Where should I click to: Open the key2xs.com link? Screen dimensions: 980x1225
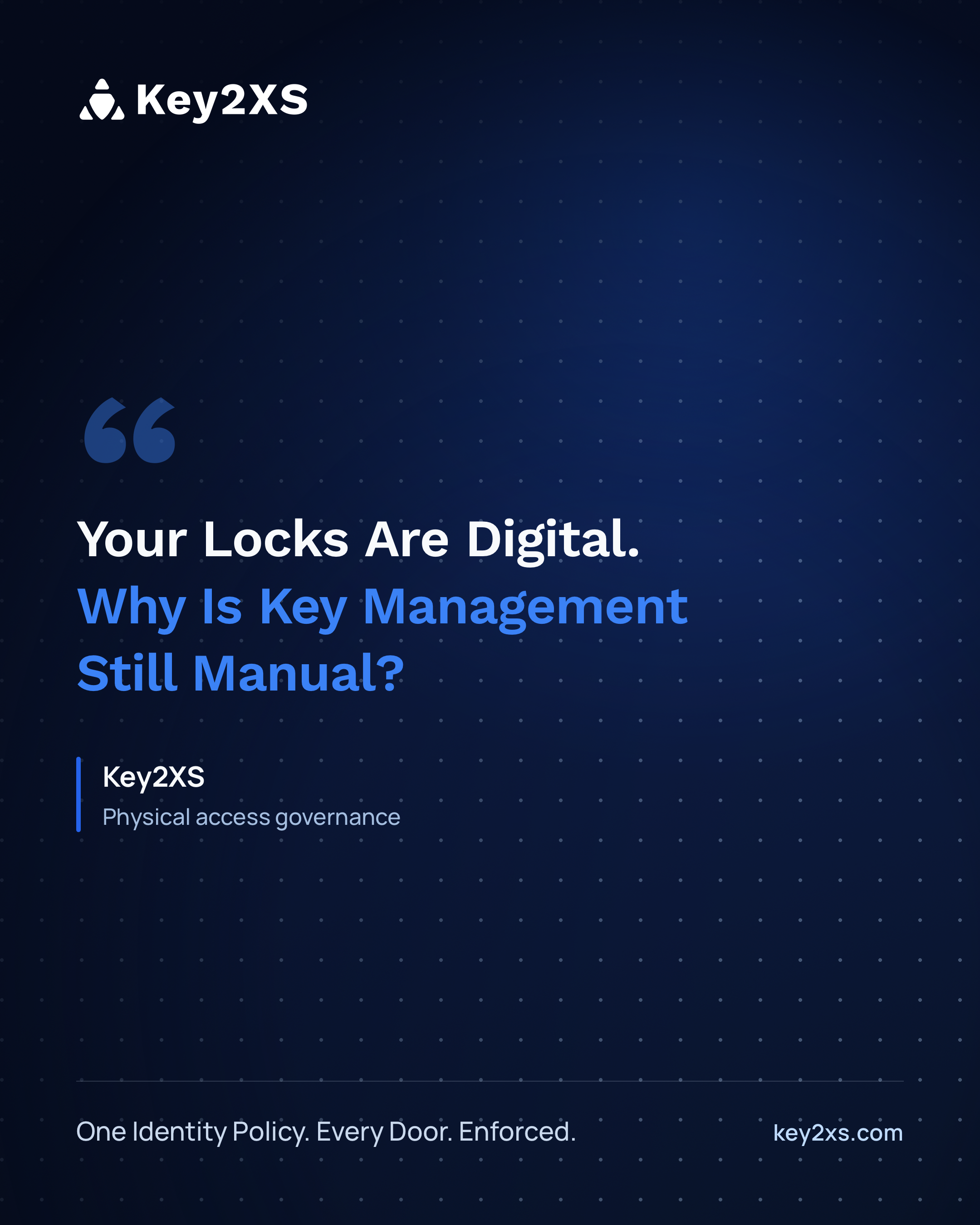(838, 1133)
